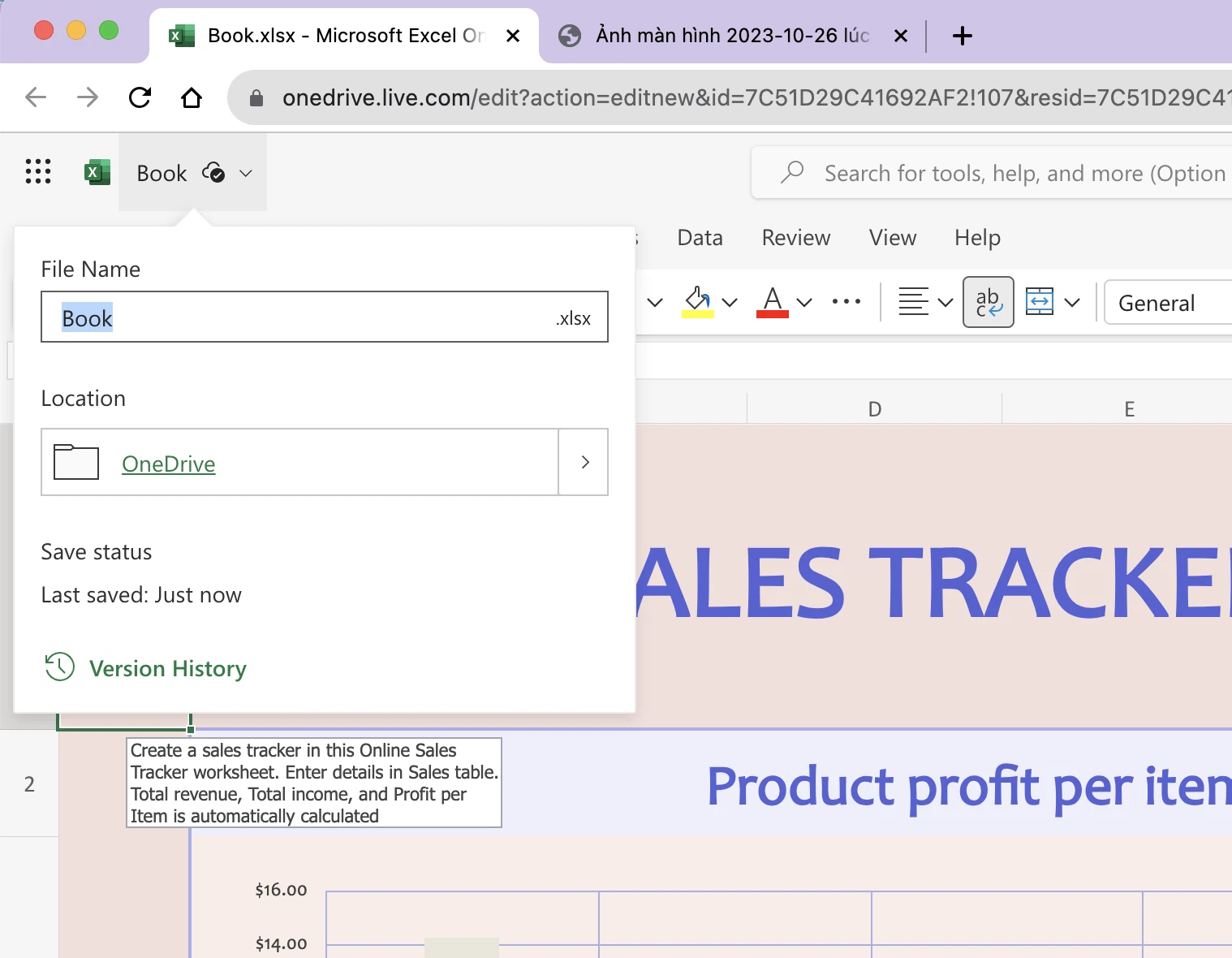The width and height of the screenshot is (1232, 958).
Task: Click the $16.00 chart axis label
Action: 281,890
